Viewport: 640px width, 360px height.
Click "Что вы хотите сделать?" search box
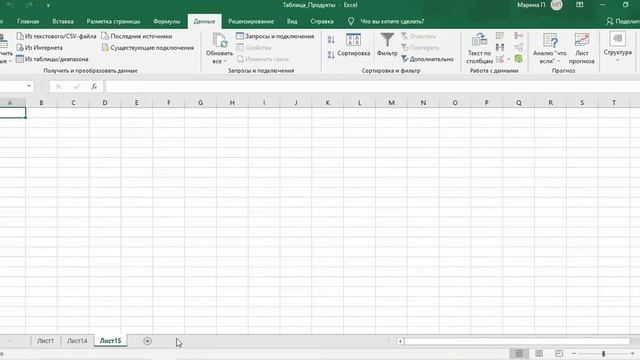[x=392, y=21]
